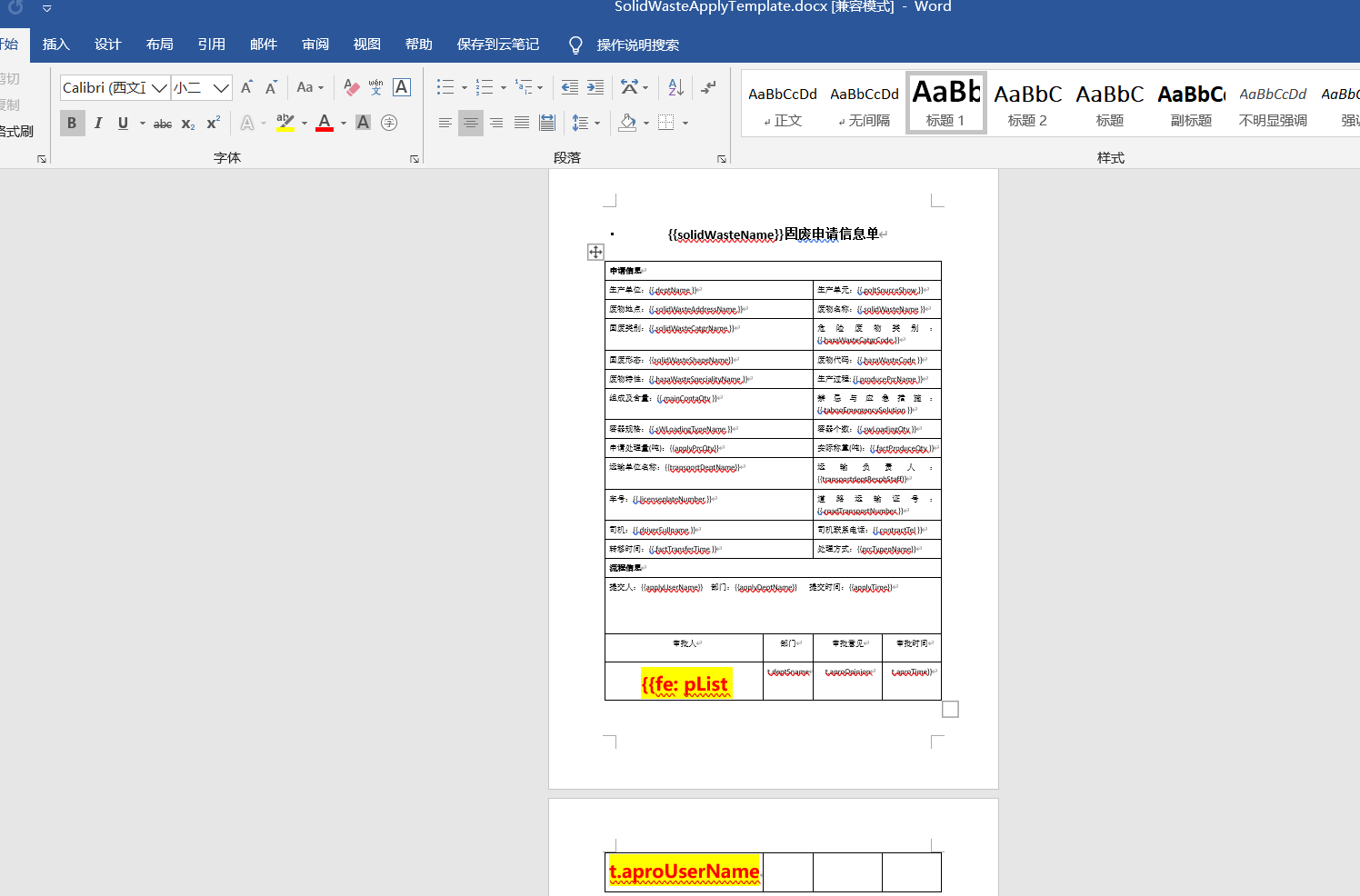Open bullet list dropdown
The image size is (1360, 896).
coord(465,87)
